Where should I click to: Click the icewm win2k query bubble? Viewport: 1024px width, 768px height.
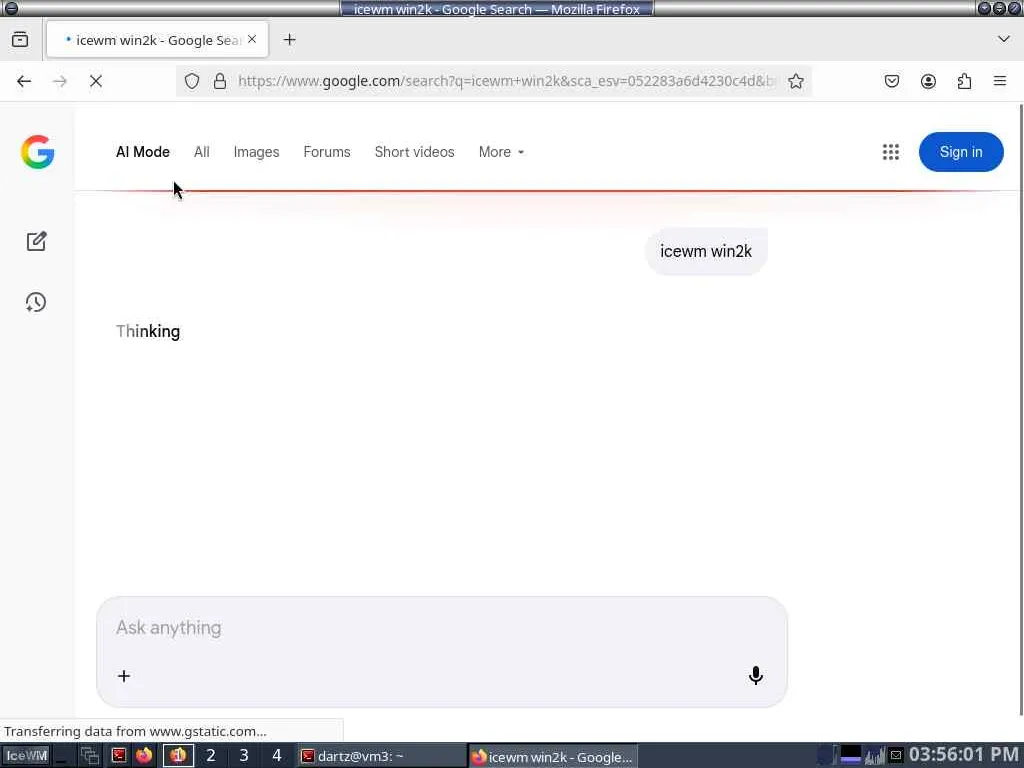(x=706, y=251)
